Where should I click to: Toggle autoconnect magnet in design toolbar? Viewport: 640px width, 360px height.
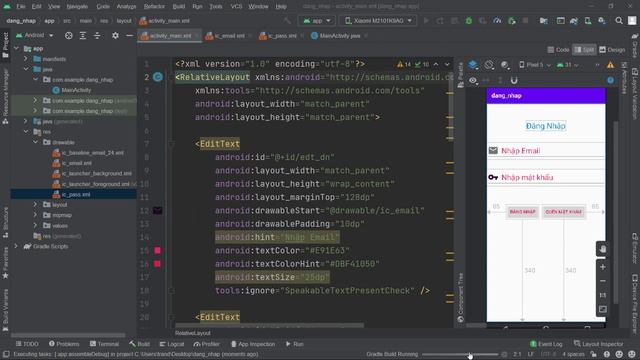pyautogui.click(x=514, y=80)
